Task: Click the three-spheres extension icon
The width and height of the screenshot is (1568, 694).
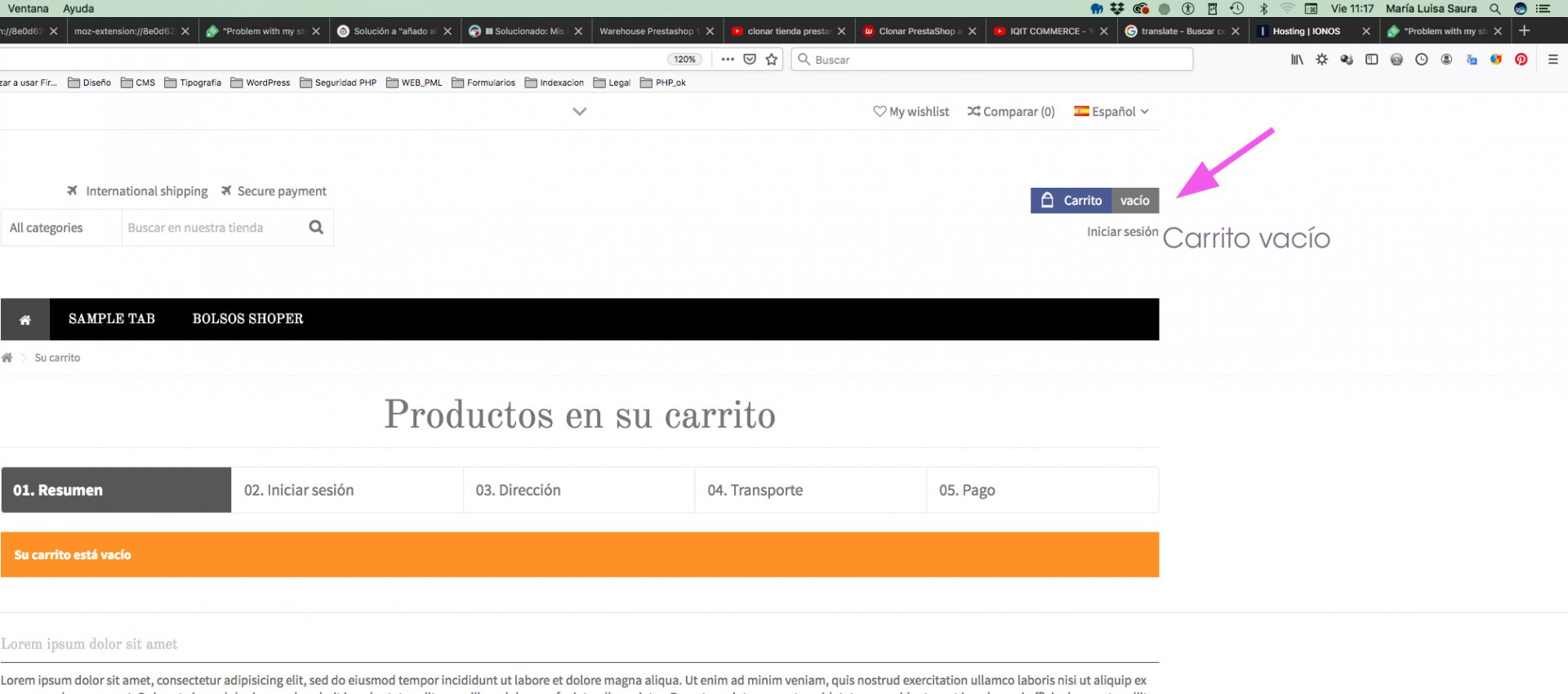Action: pyautogui.click(x=1347, y=60)
